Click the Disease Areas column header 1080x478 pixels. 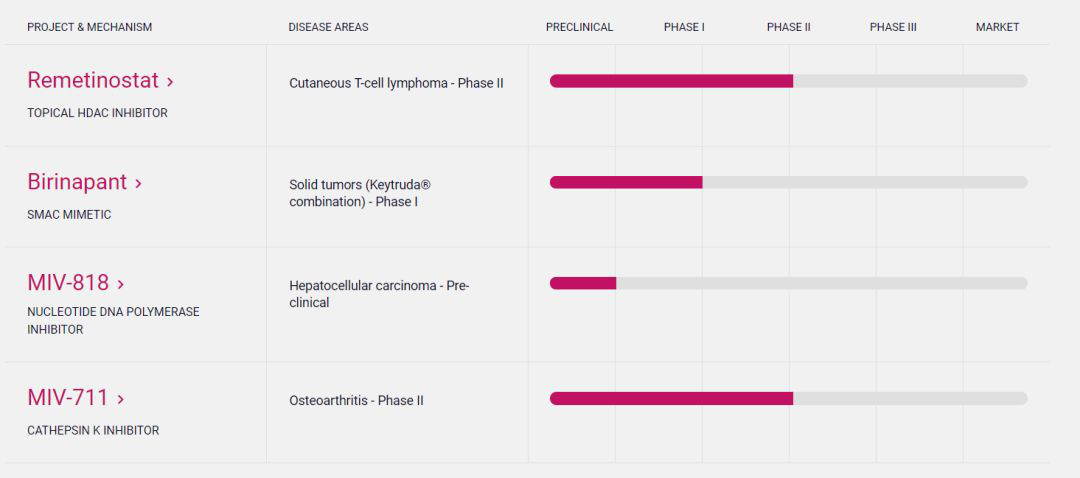coord(328,27)
